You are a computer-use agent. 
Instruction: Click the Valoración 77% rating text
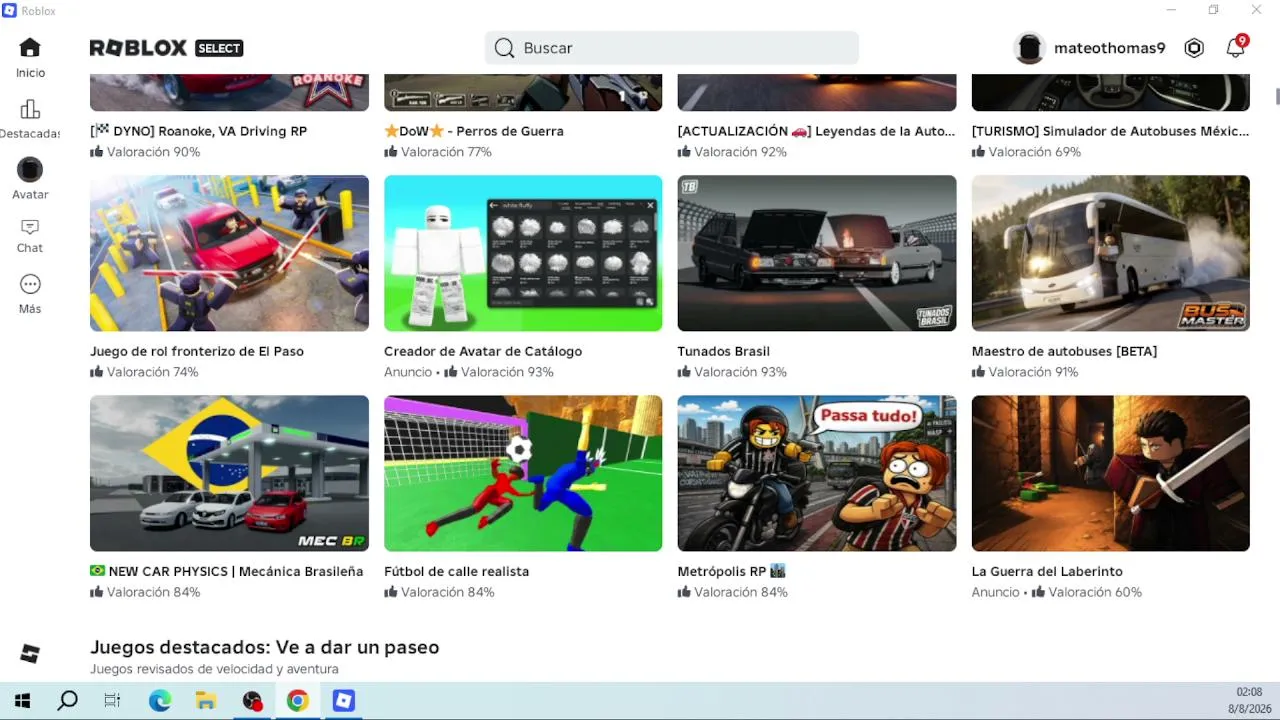pyautogui.click(x=448, y=152)
